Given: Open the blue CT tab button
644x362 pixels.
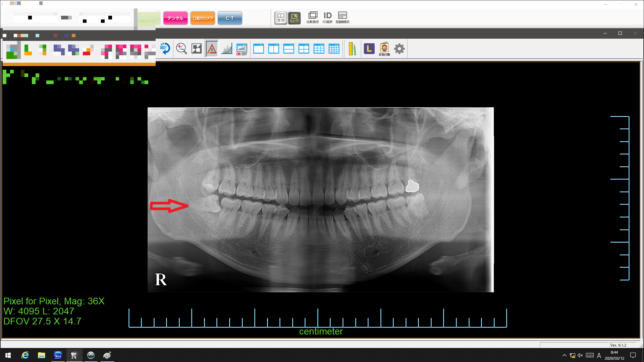Looking at the screenshot, I should pyautogui.click(x=230, y=18).
